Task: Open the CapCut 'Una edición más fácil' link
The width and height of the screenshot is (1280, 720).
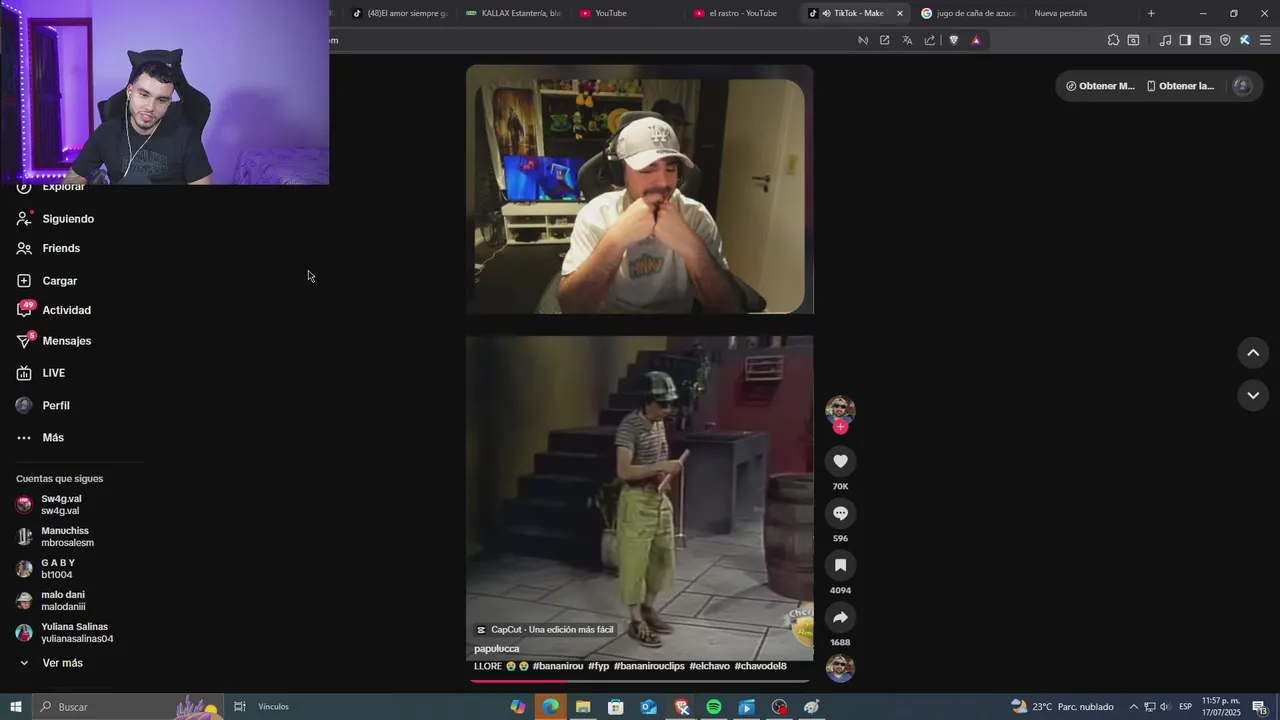Action: click(545, 630)
